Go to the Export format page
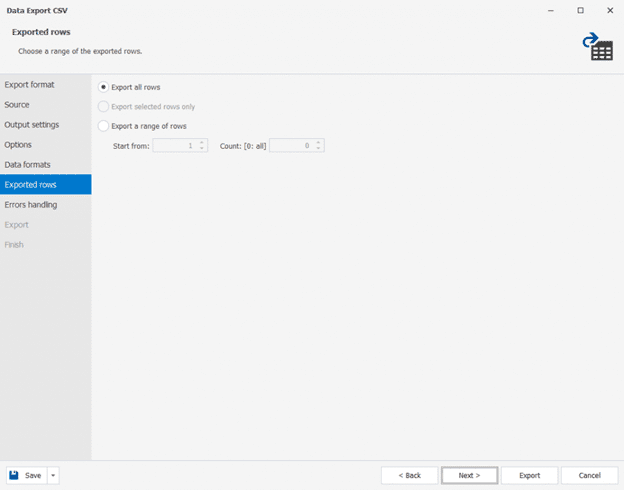 pos(30,85)
